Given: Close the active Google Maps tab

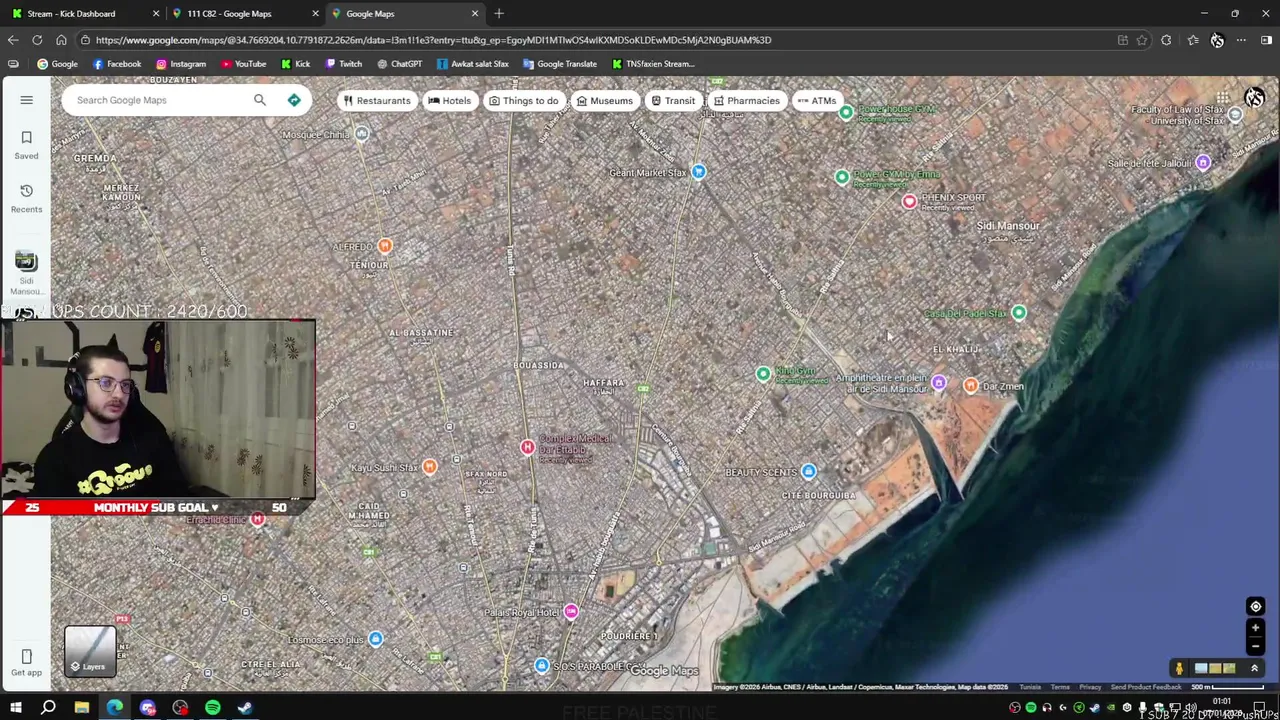Looking at the screenshot, I should [475, 13].
